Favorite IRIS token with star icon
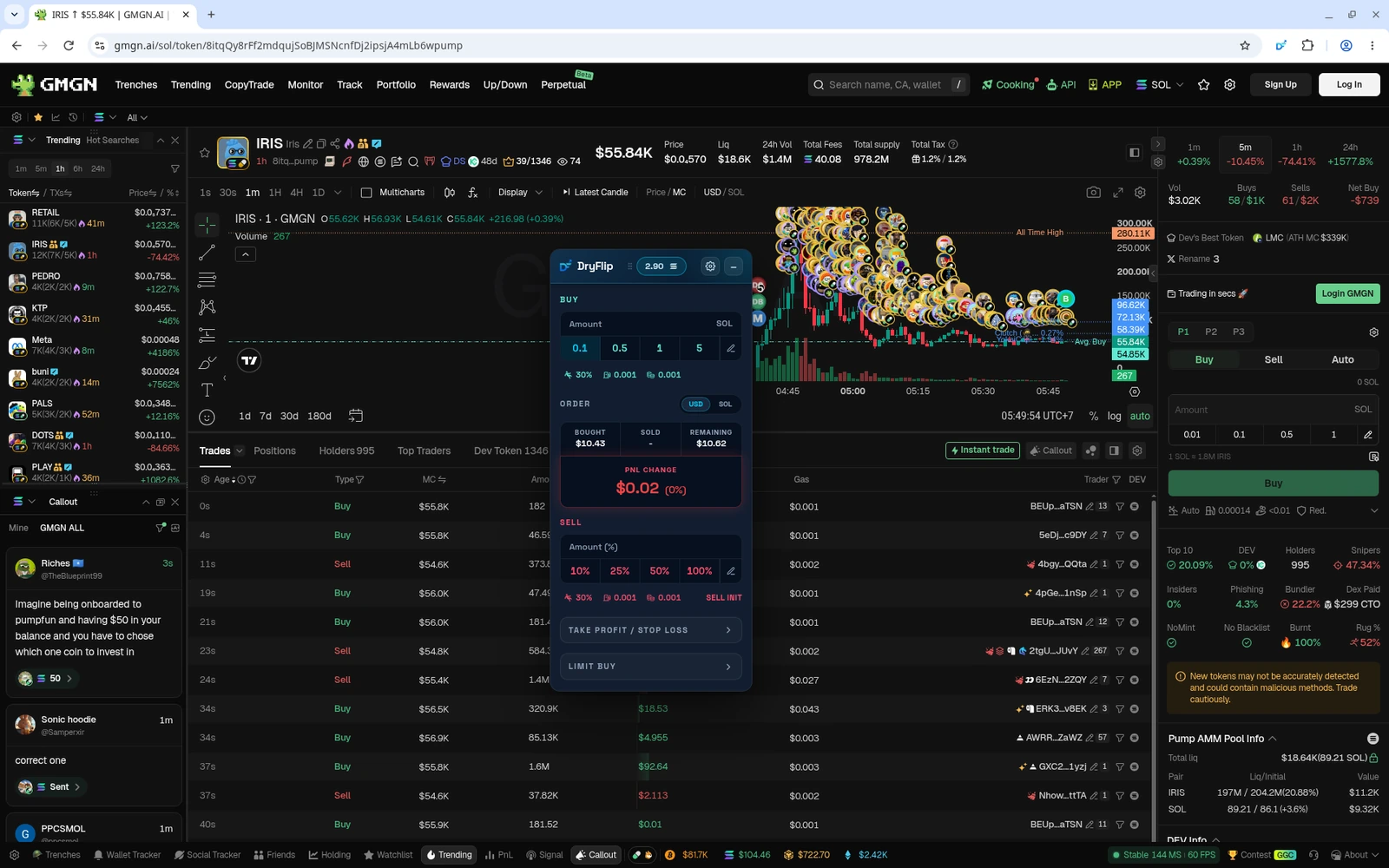 [205, 153]
